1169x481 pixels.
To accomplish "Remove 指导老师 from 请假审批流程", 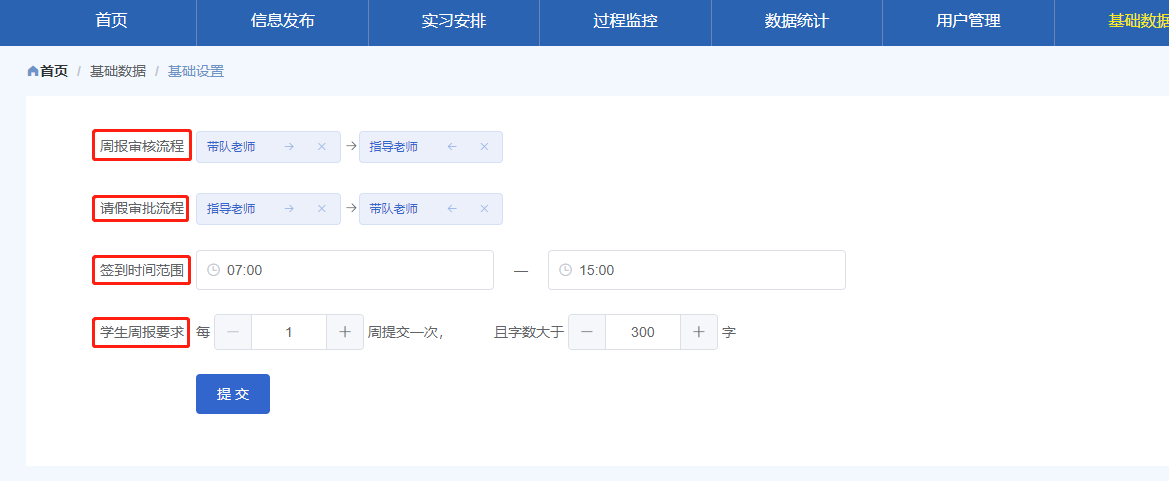I will 322,209.
